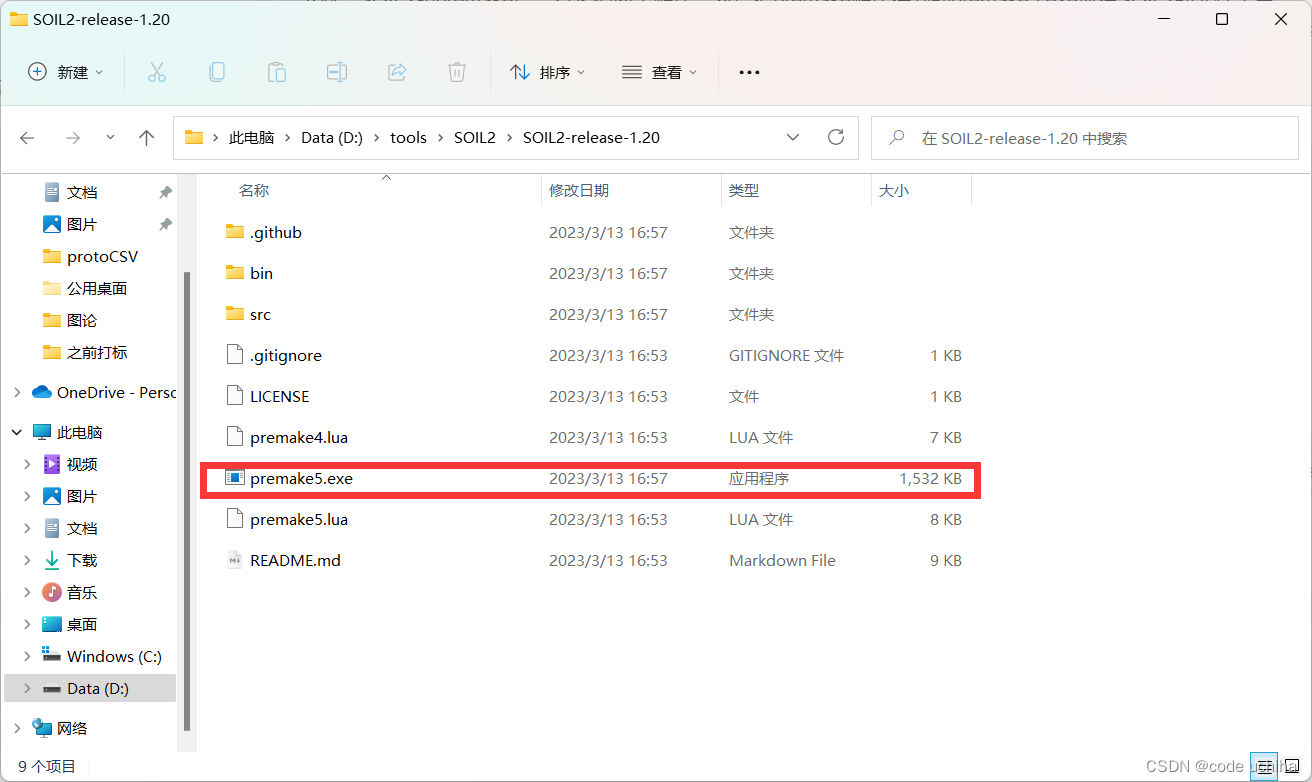The image size is (1312, 782).
Task: Click the Paste icon in the toolbar
Action: 276,71
